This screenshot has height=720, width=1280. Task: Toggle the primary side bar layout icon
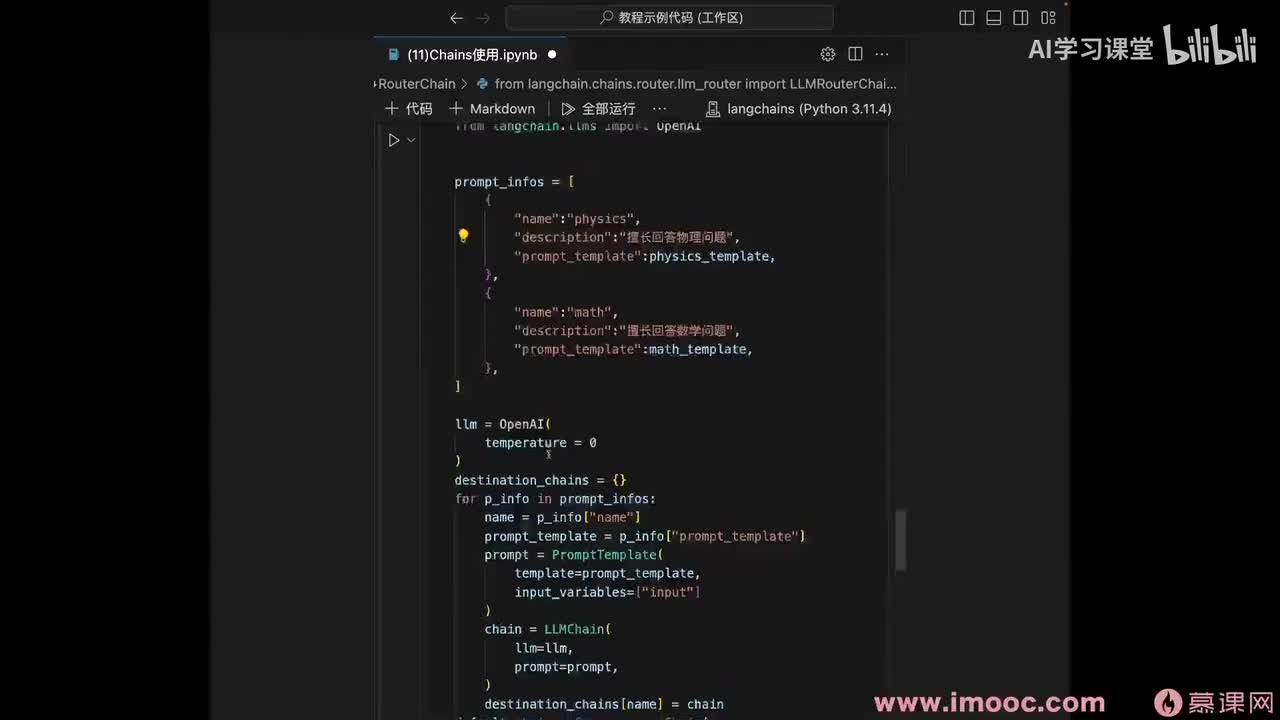click(967, 18)
